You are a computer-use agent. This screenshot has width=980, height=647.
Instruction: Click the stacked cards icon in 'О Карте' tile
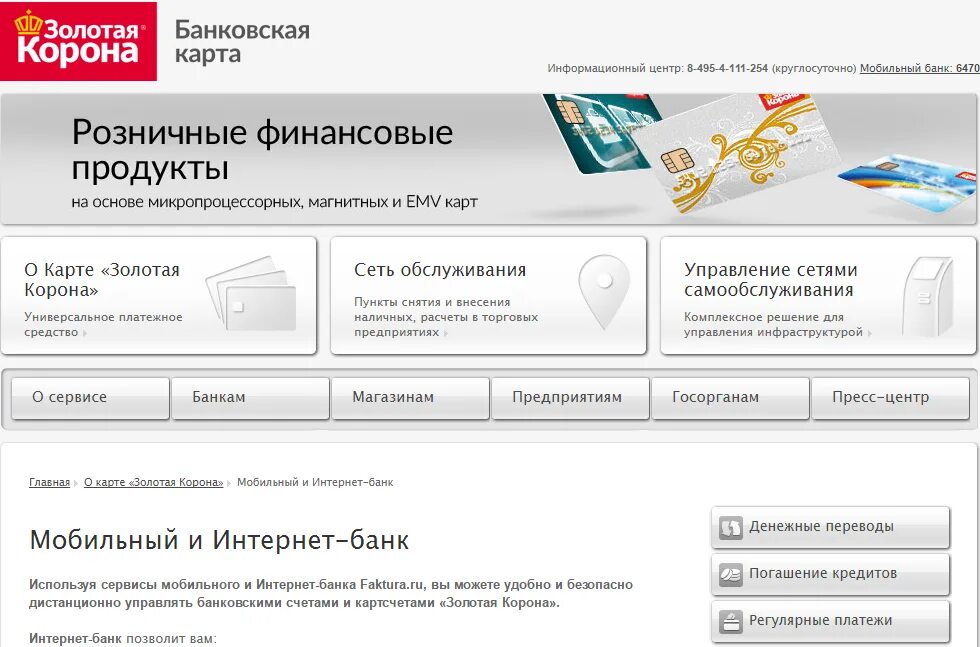pos(251,293)
